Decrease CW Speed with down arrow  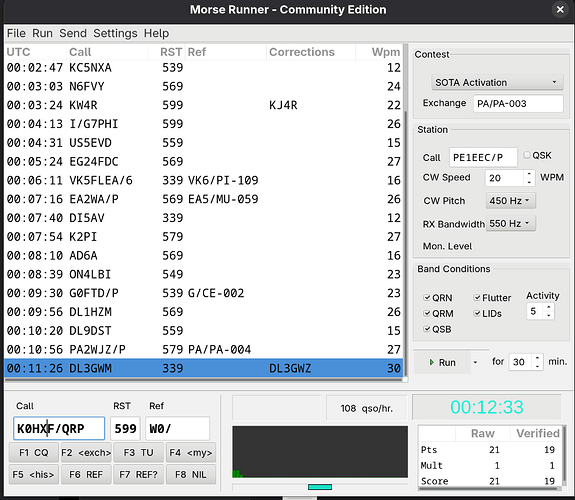(529, 182)
